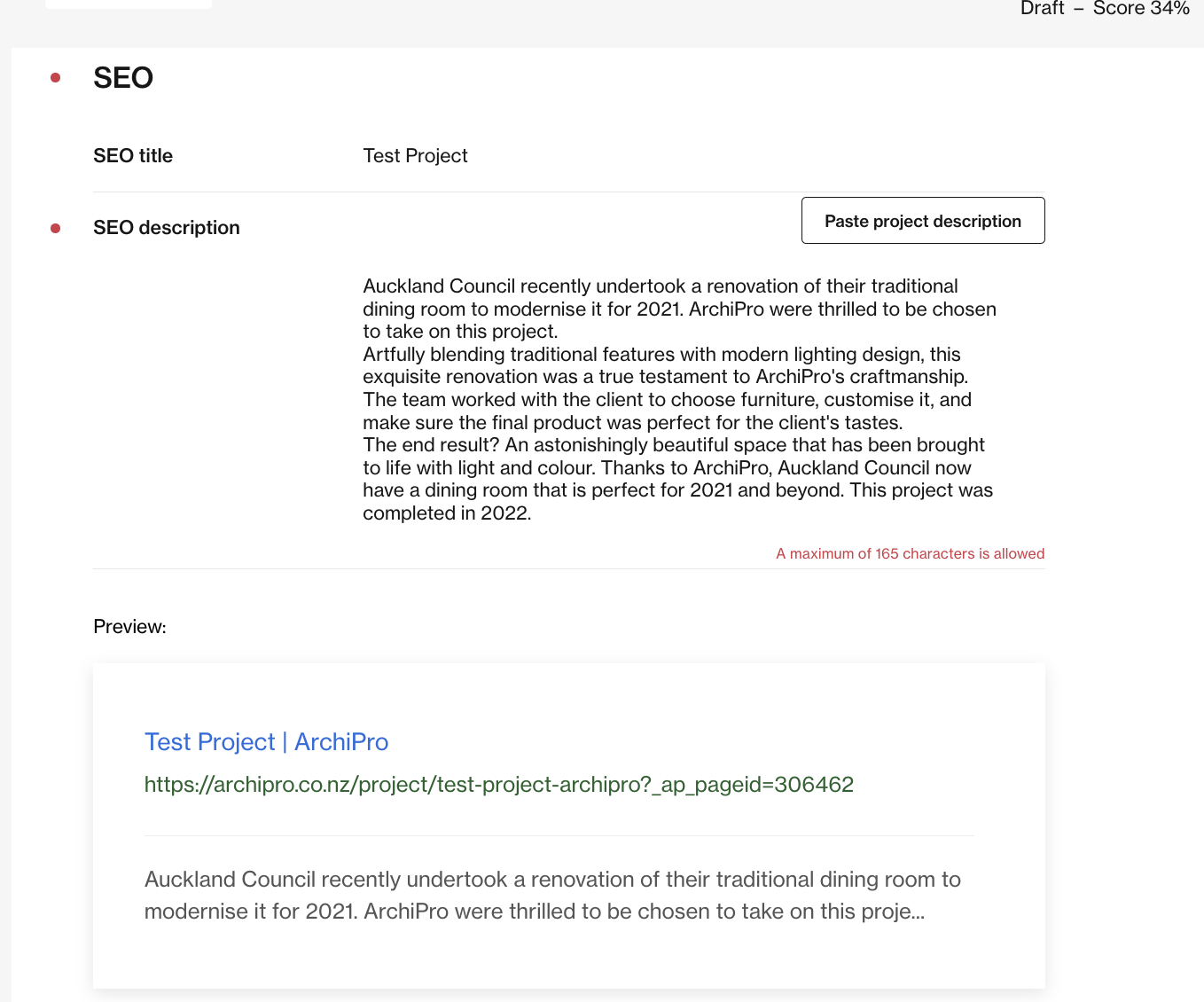Screen dimensions: 1204x1002
Task: Edit the SEO title field 'Test Project'
Action: [415, 156]
